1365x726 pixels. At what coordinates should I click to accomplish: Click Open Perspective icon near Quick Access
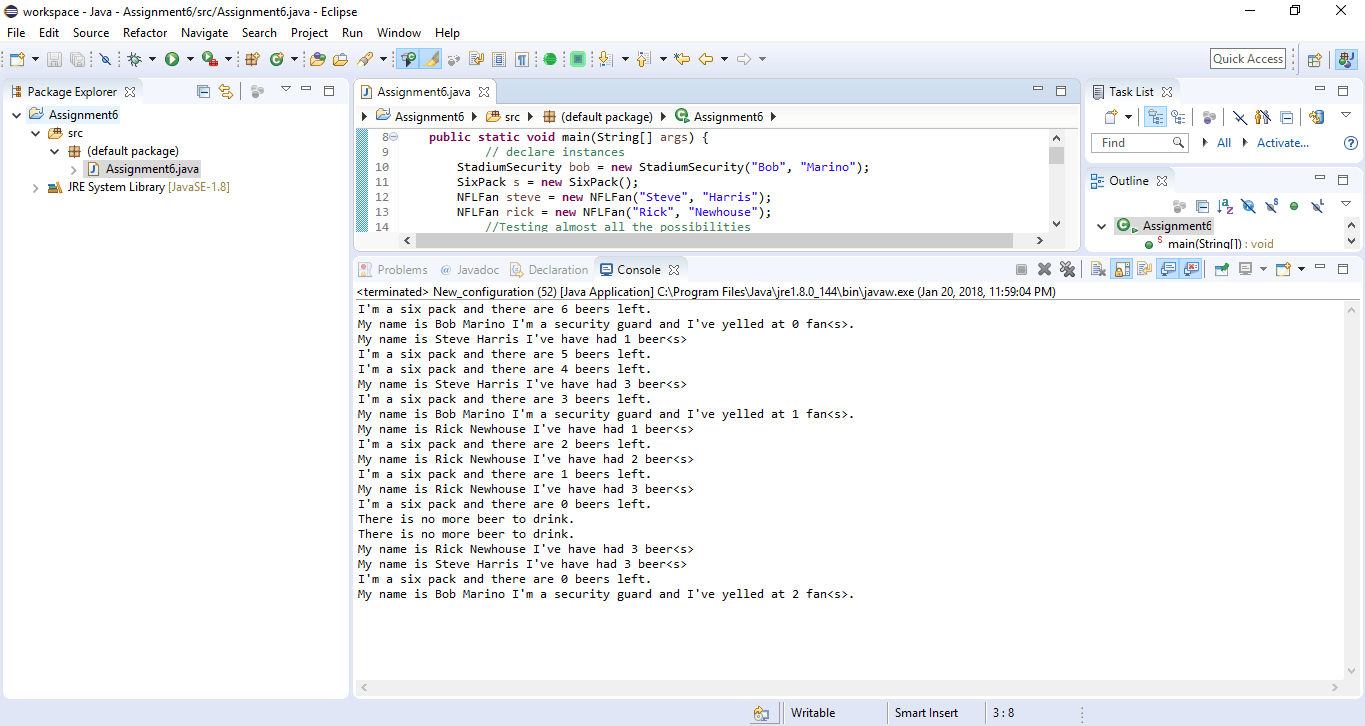pyautogui.click(x=1315, y=60)
